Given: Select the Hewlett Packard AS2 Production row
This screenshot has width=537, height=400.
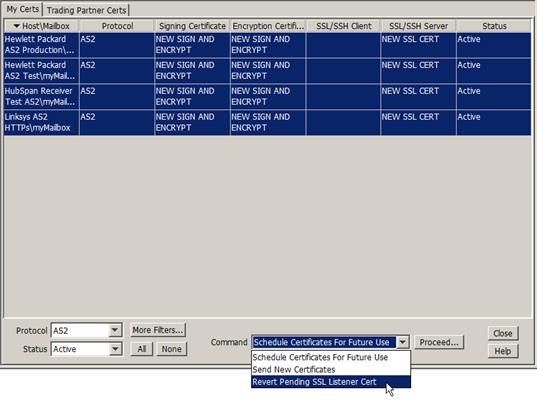Looking at the screenshot, I should [x=267, y=45].
